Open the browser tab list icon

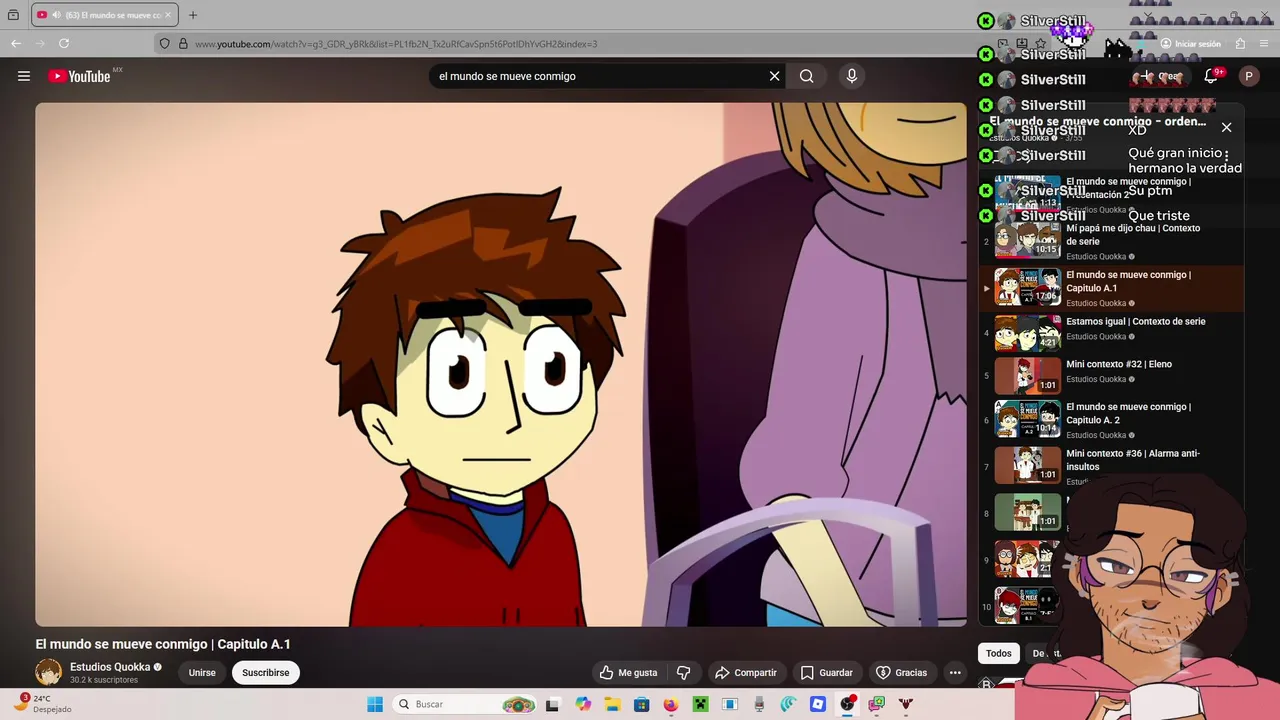coord(13,15)
